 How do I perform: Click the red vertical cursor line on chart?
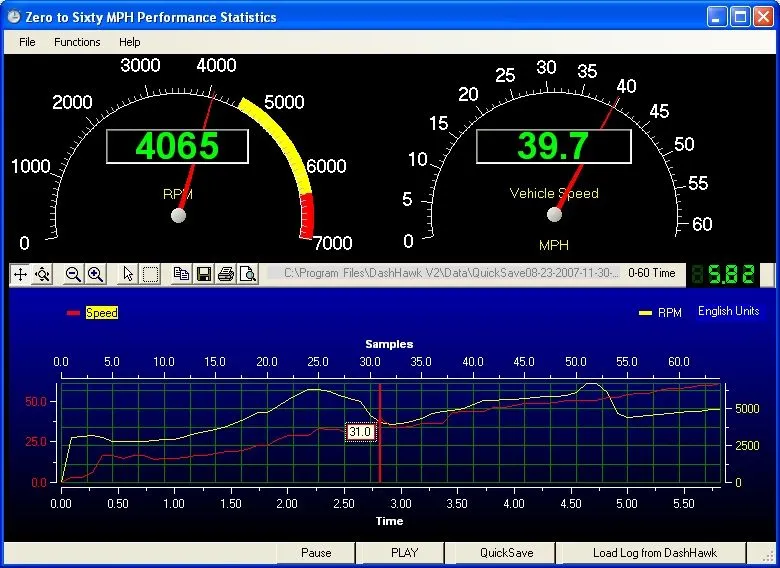click(x=380, y=455)
